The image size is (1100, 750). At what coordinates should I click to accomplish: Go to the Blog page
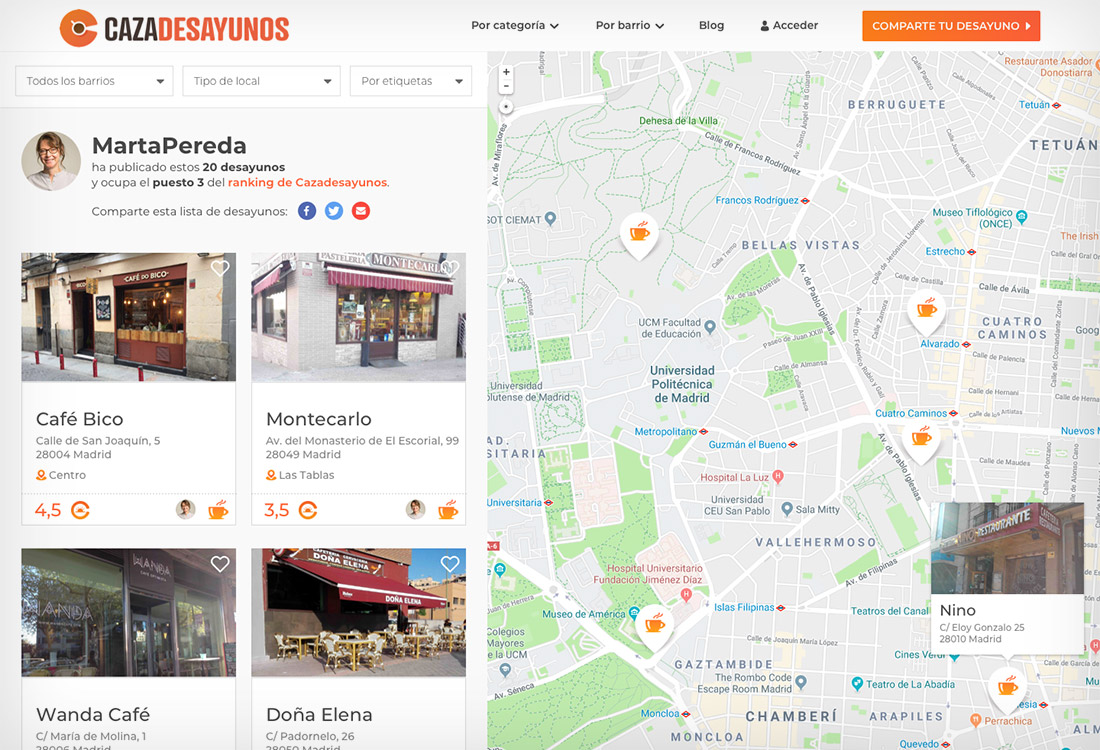(x=711, y=25)
